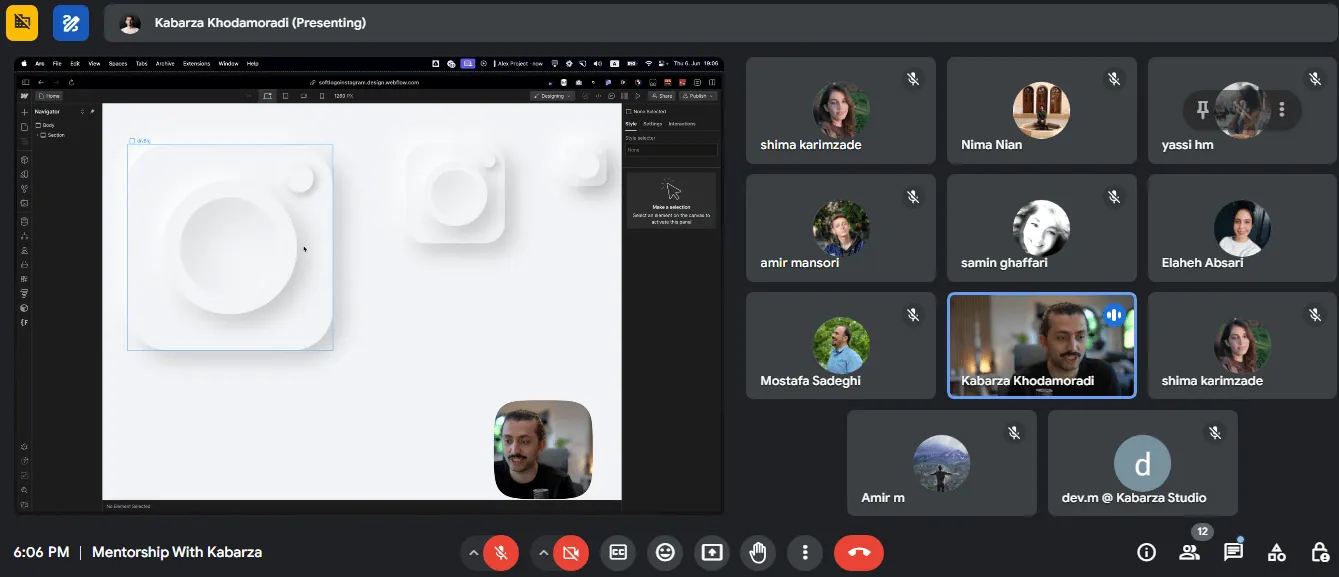Image resolution: width=1339 pixels, height=577 pixels.
Task: Select the Style tab in Webflow
Action: pos(631,124)
